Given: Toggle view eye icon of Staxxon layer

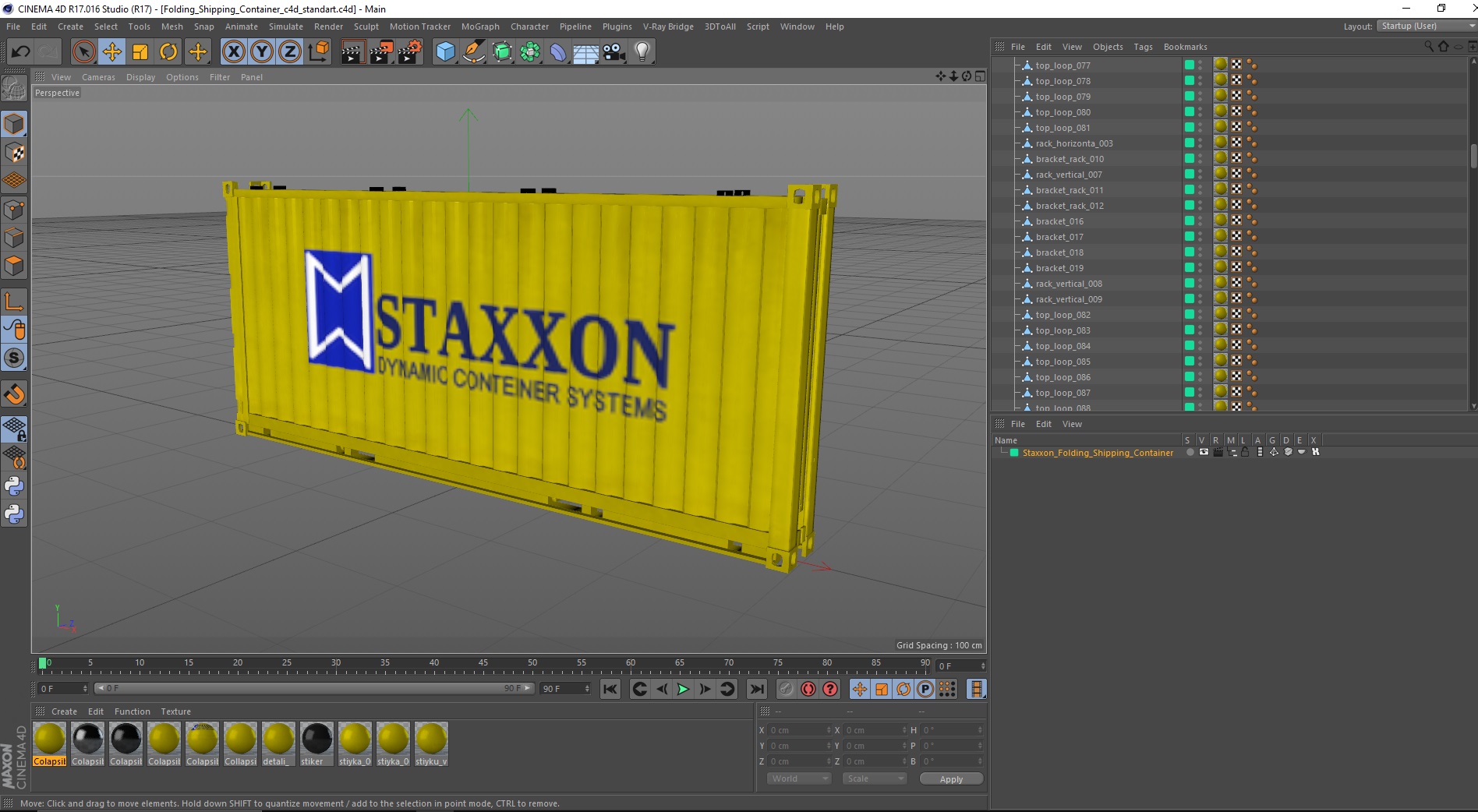Looking at the screenshot, I should click(1204, 452).
